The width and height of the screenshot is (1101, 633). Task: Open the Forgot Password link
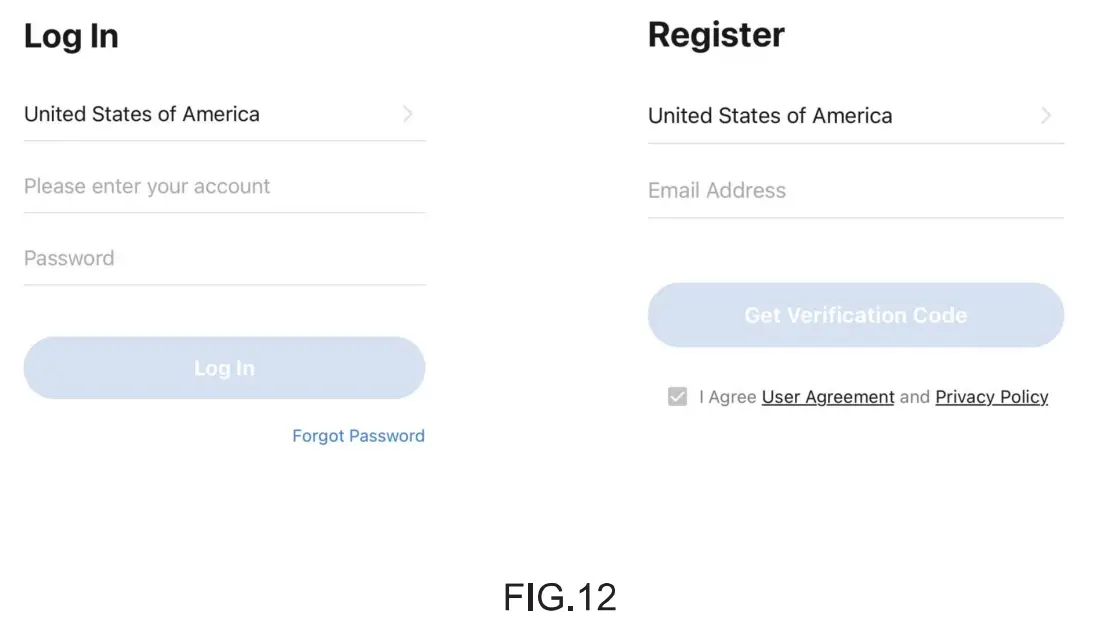click(358, 436)
